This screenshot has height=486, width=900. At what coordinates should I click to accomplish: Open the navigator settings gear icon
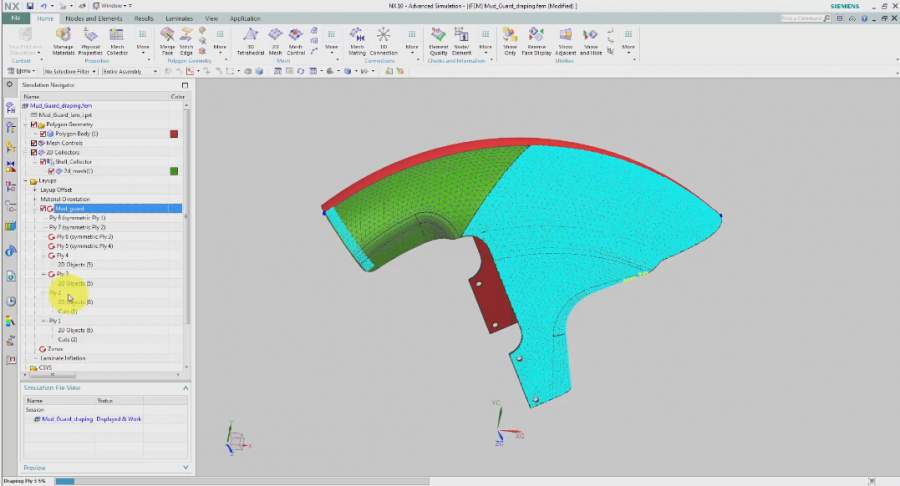9,84
